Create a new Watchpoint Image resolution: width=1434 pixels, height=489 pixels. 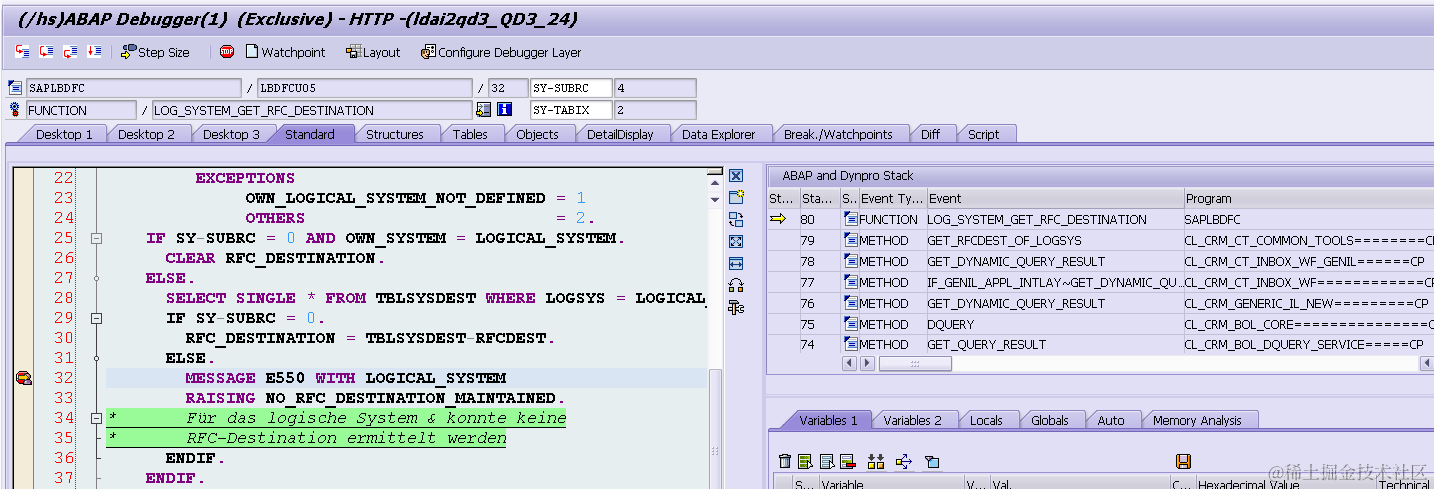tap(285, 52)
